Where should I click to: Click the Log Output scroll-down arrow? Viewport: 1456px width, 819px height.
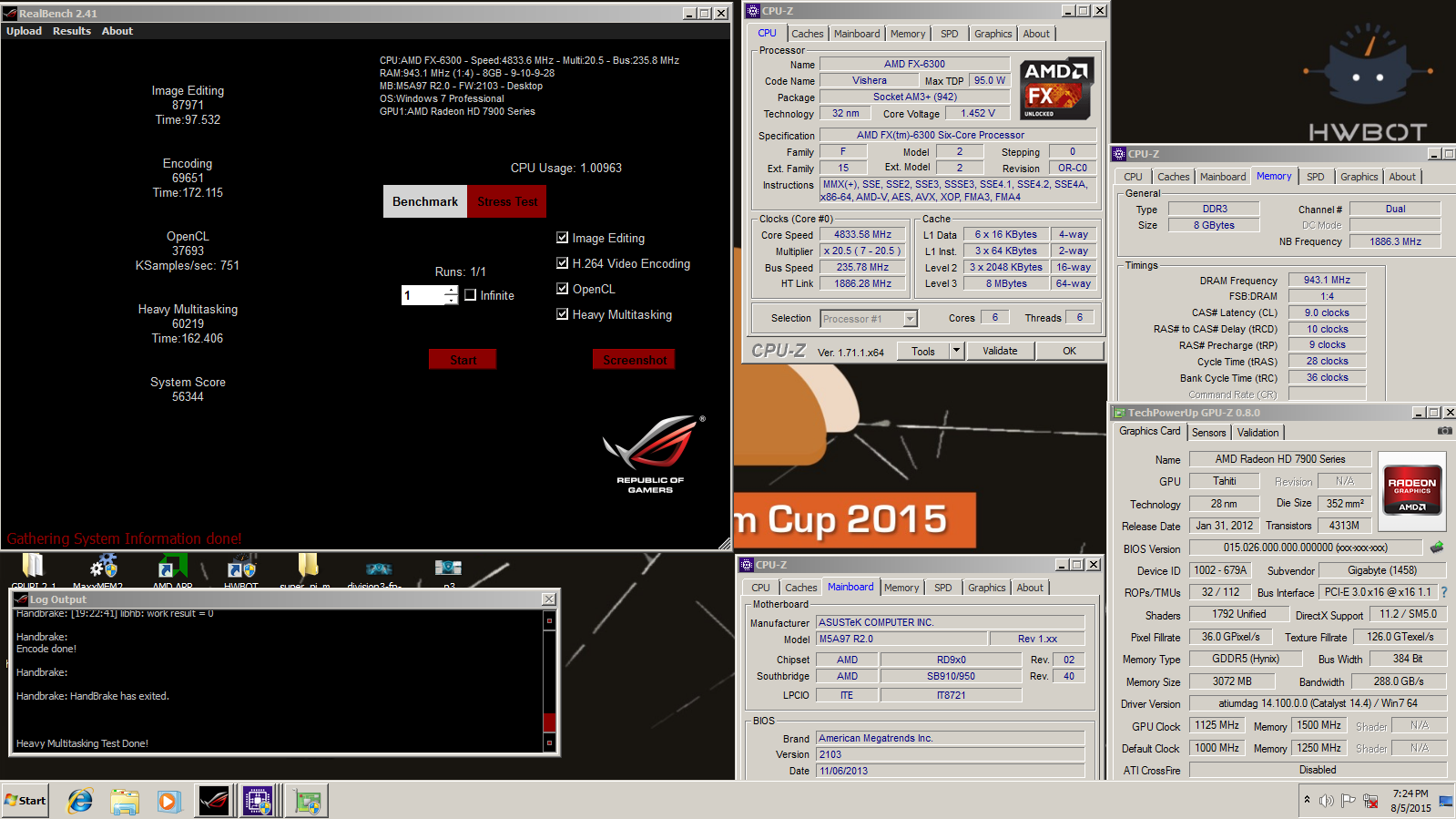coord(549,743)
